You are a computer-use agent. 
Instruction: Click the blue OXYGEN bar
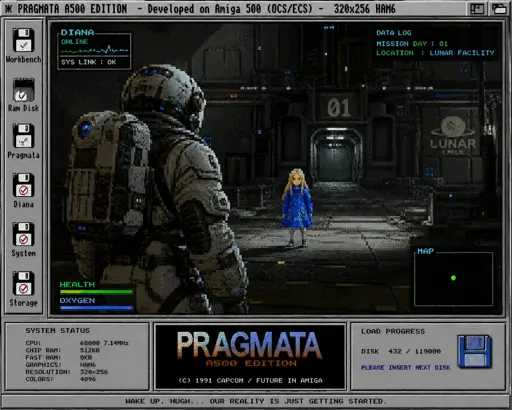coord(96,308)
